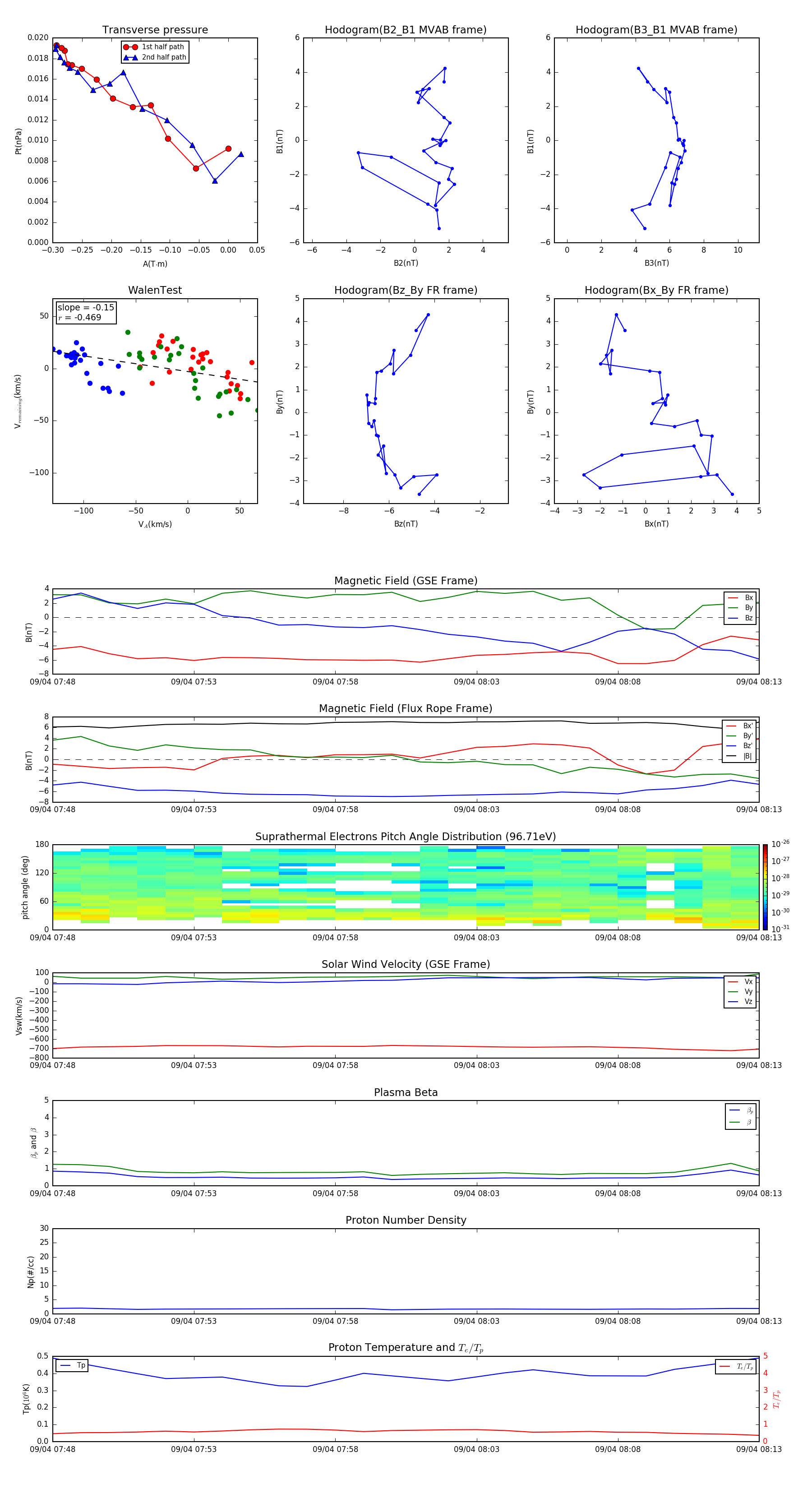The width and height of the screenshot is (812, 1489).
Task: Select the 'Hodogram(B2_B1 MVAB frame)' title
Action: click(406, 29)
